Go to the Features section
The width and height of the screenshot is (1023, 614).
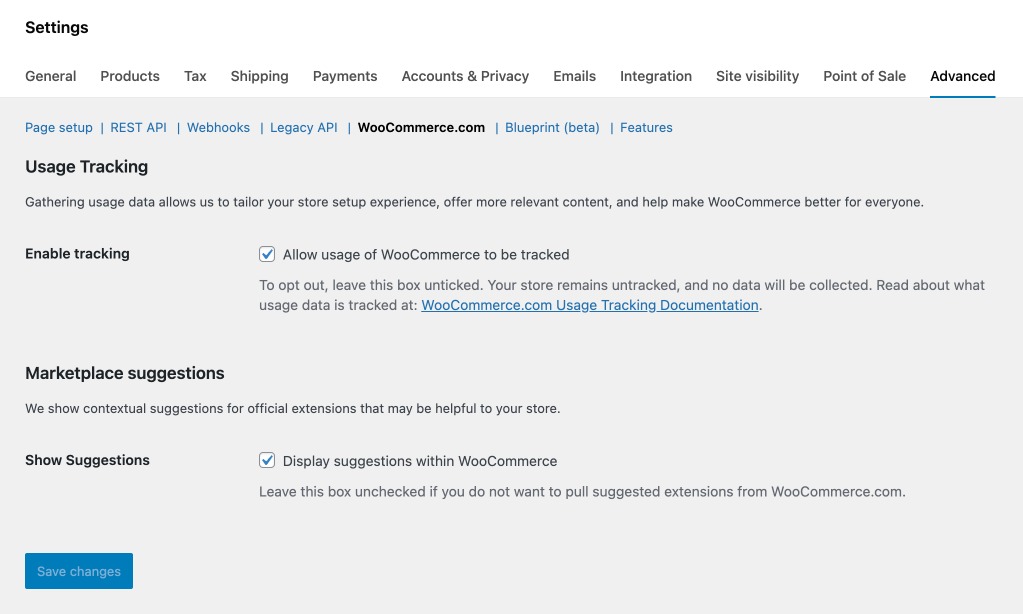point(646,127)
